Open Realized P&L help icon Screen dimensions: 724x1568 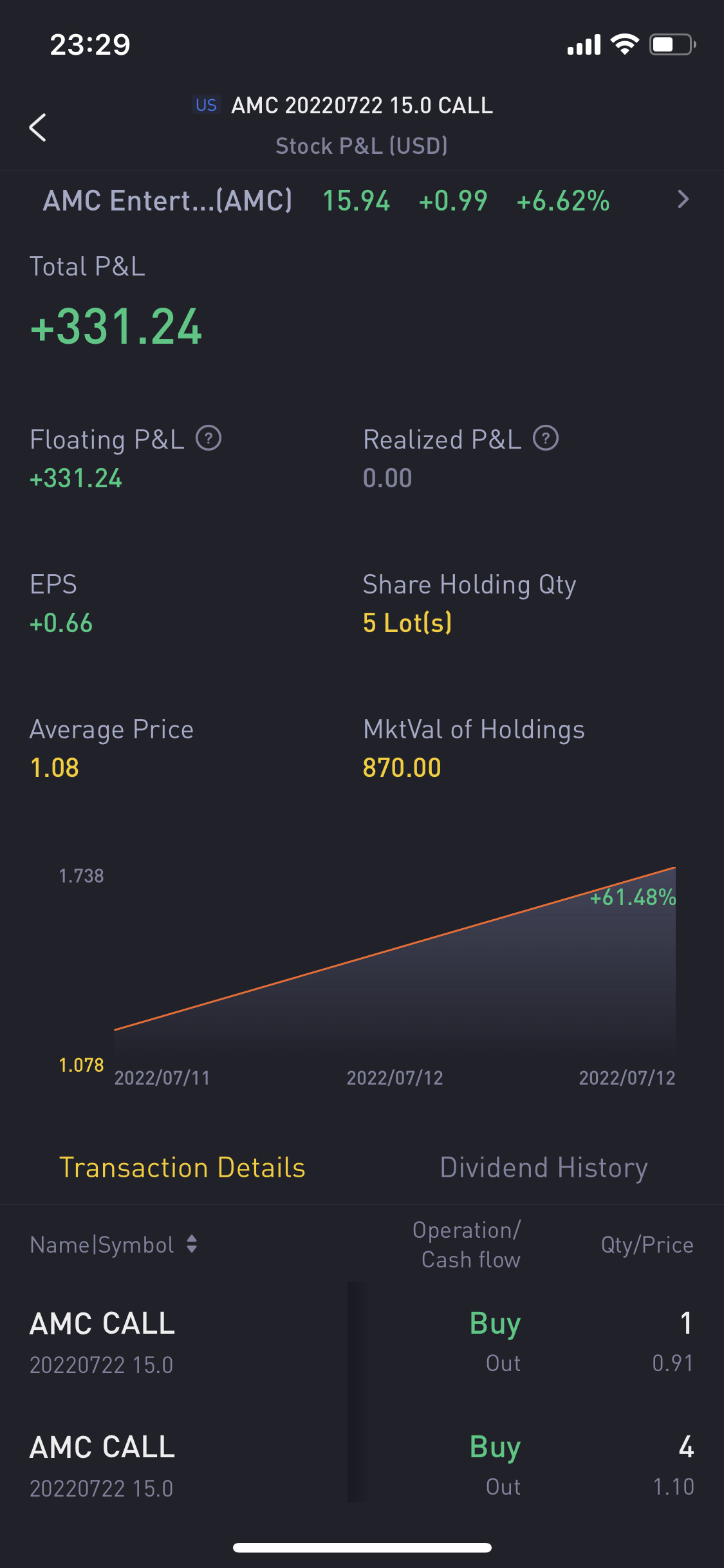[x=546, y=438]
